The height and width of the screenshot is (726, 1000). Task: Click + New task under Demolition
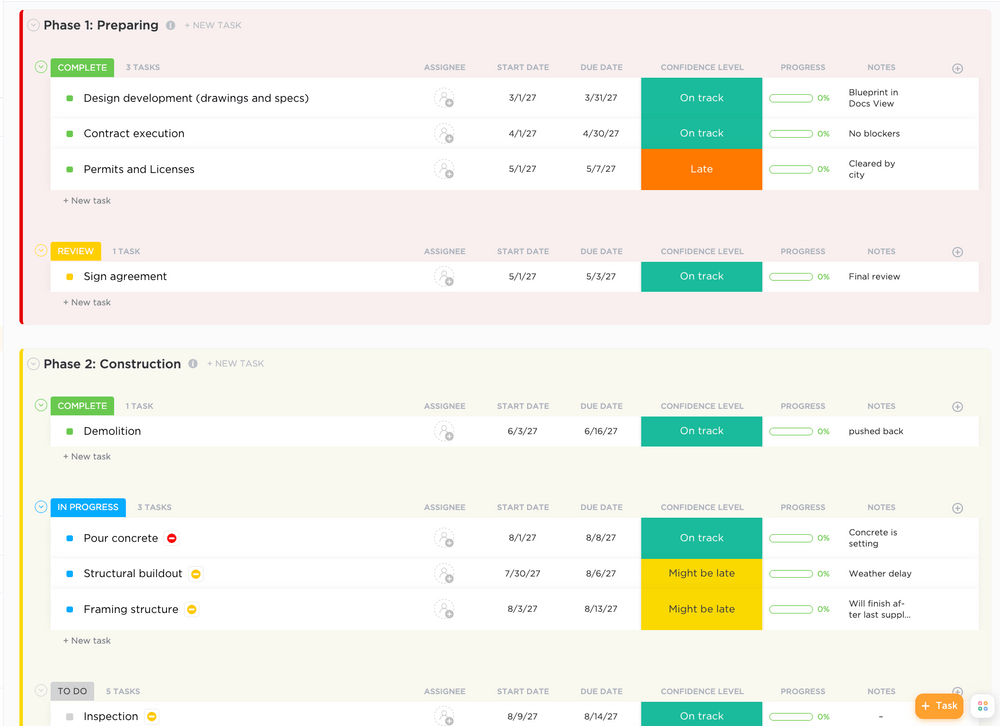(x=86, y=456)
